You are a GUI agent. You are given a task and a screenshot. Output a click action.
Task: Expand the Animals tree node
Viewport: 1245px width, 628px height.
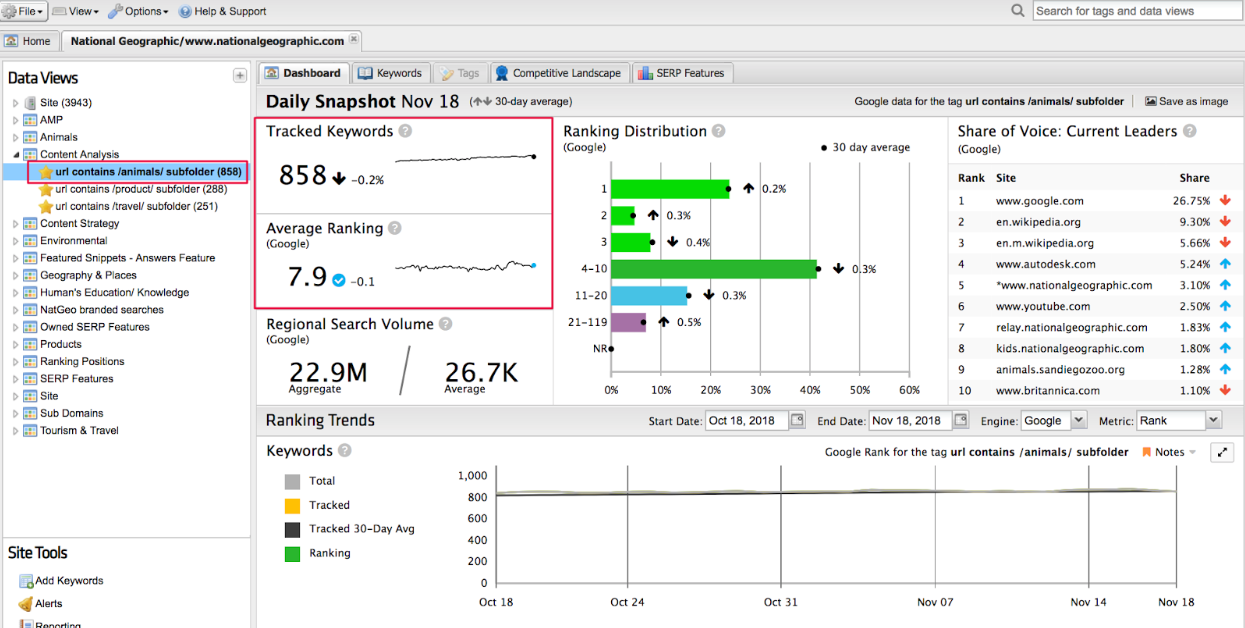click(x=15, y=138)
